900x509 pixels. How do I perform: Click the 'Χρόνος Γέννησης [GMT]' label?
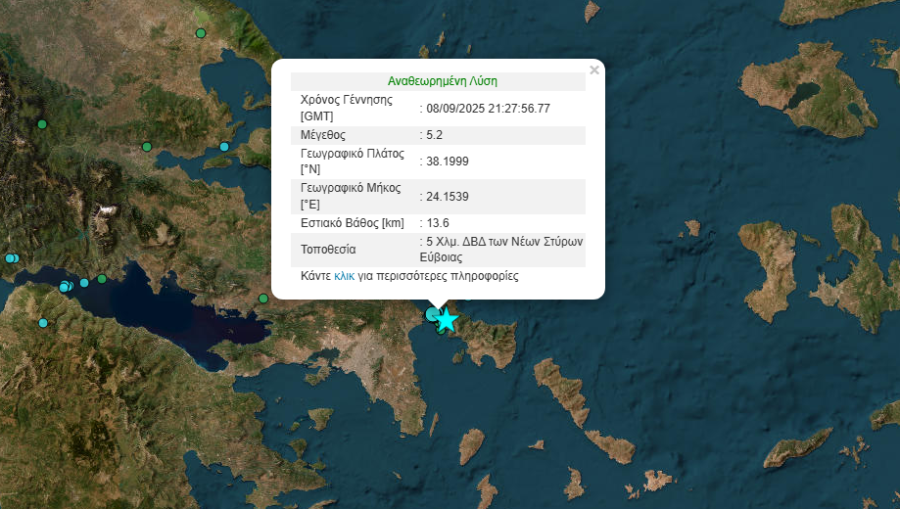(x=347, y=108)
